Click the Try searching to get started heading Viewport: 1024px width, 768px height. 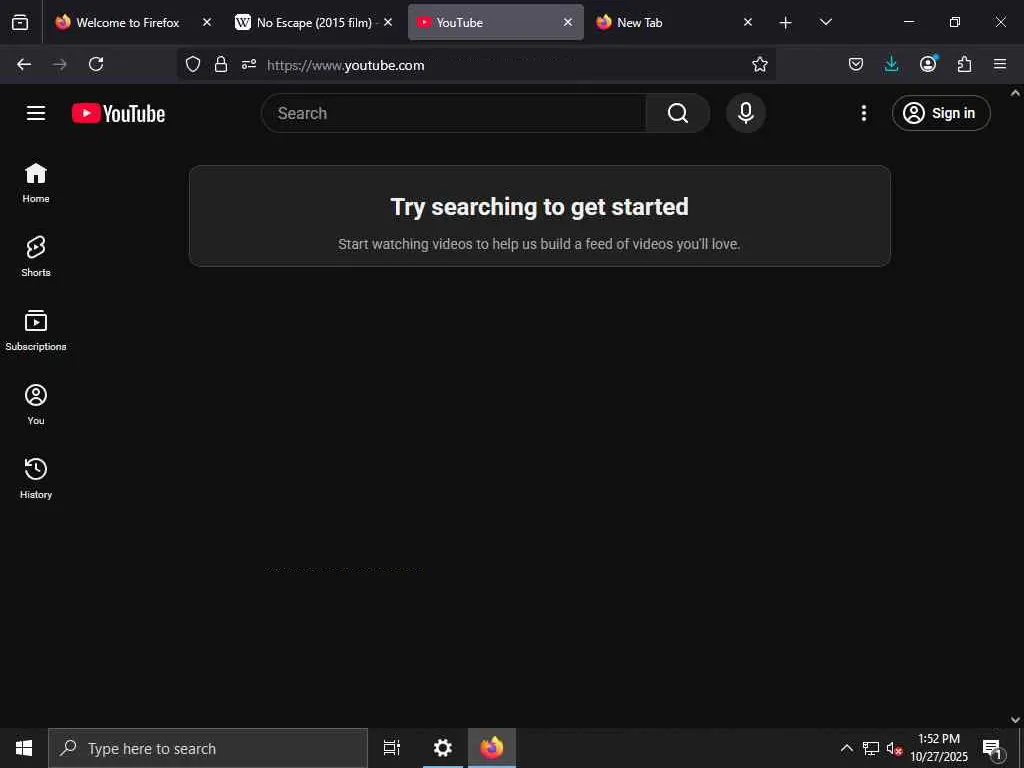[x=539, y=207]
